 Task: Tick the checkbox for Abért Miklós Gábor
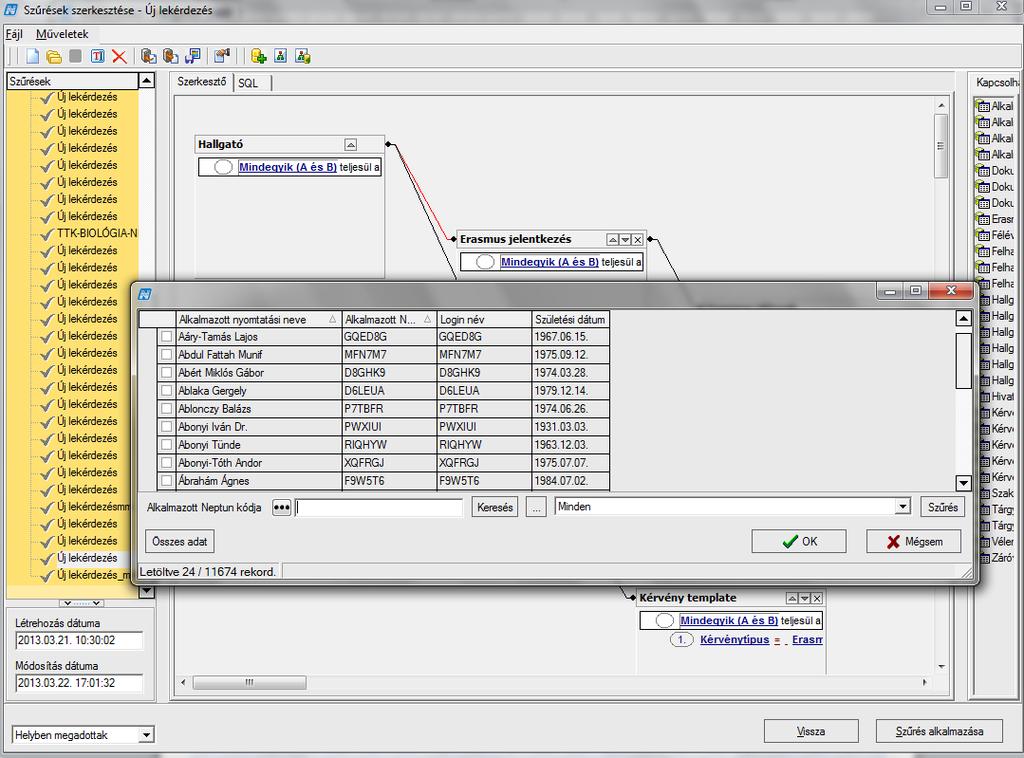click(x=167, y=373)
